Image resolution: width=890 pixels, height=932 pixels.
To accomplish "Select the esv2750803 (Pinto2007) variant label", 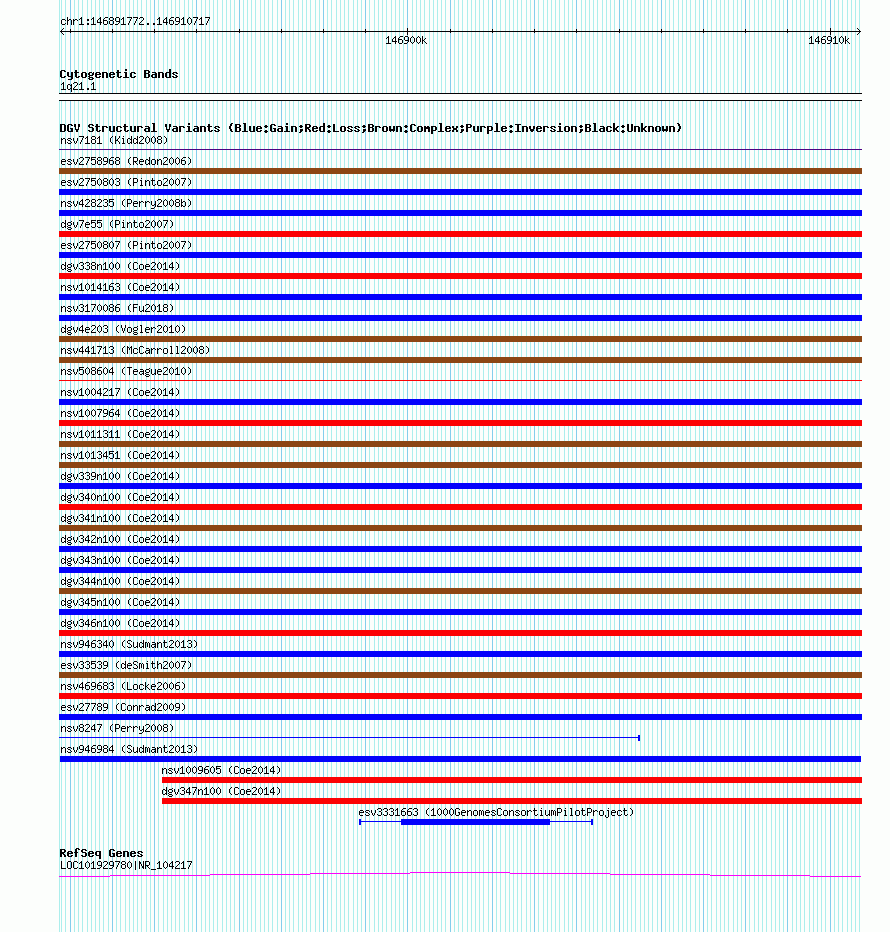I will click(x=126, y=182).
